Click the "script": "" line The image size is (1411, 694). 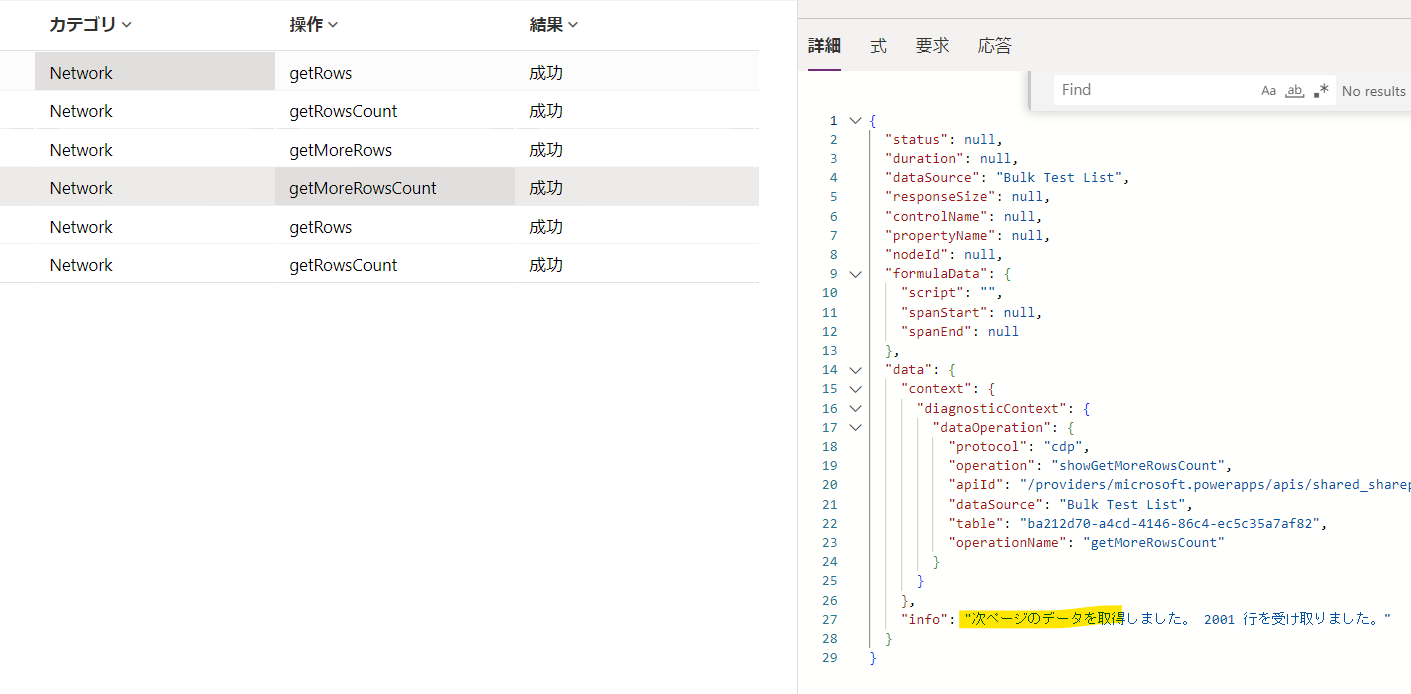(951, 293)
